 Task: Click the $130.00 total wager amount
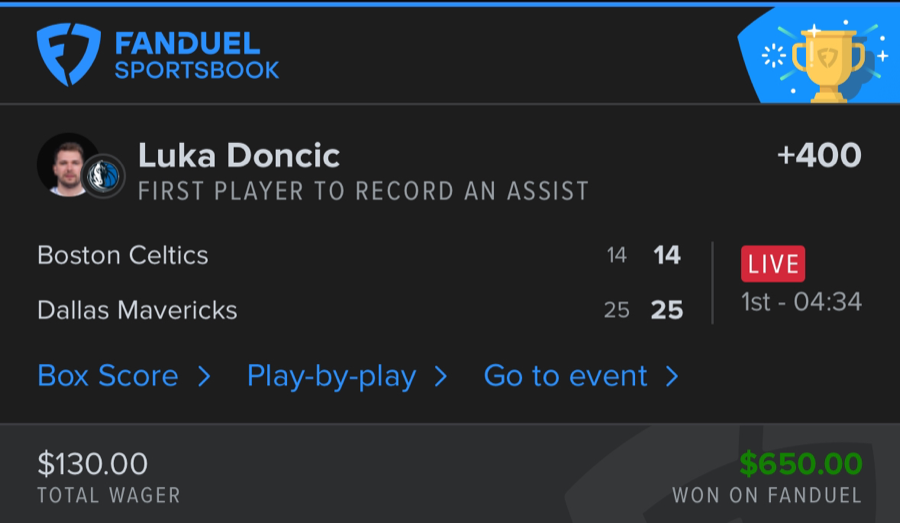(92, 464)
